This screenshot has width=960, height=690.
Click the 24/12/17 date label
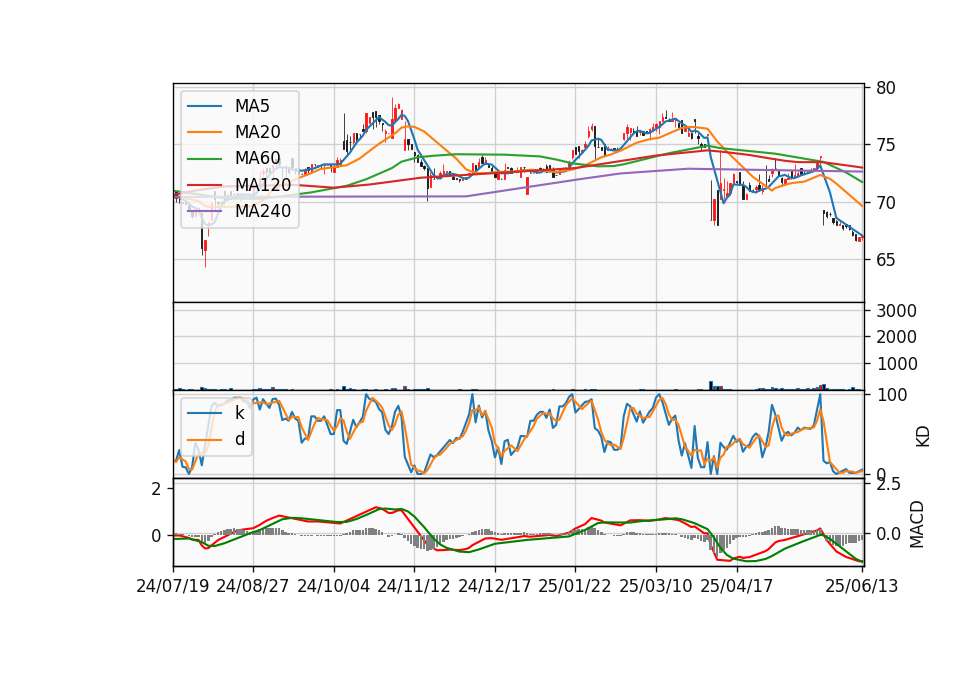coord(494,586)
